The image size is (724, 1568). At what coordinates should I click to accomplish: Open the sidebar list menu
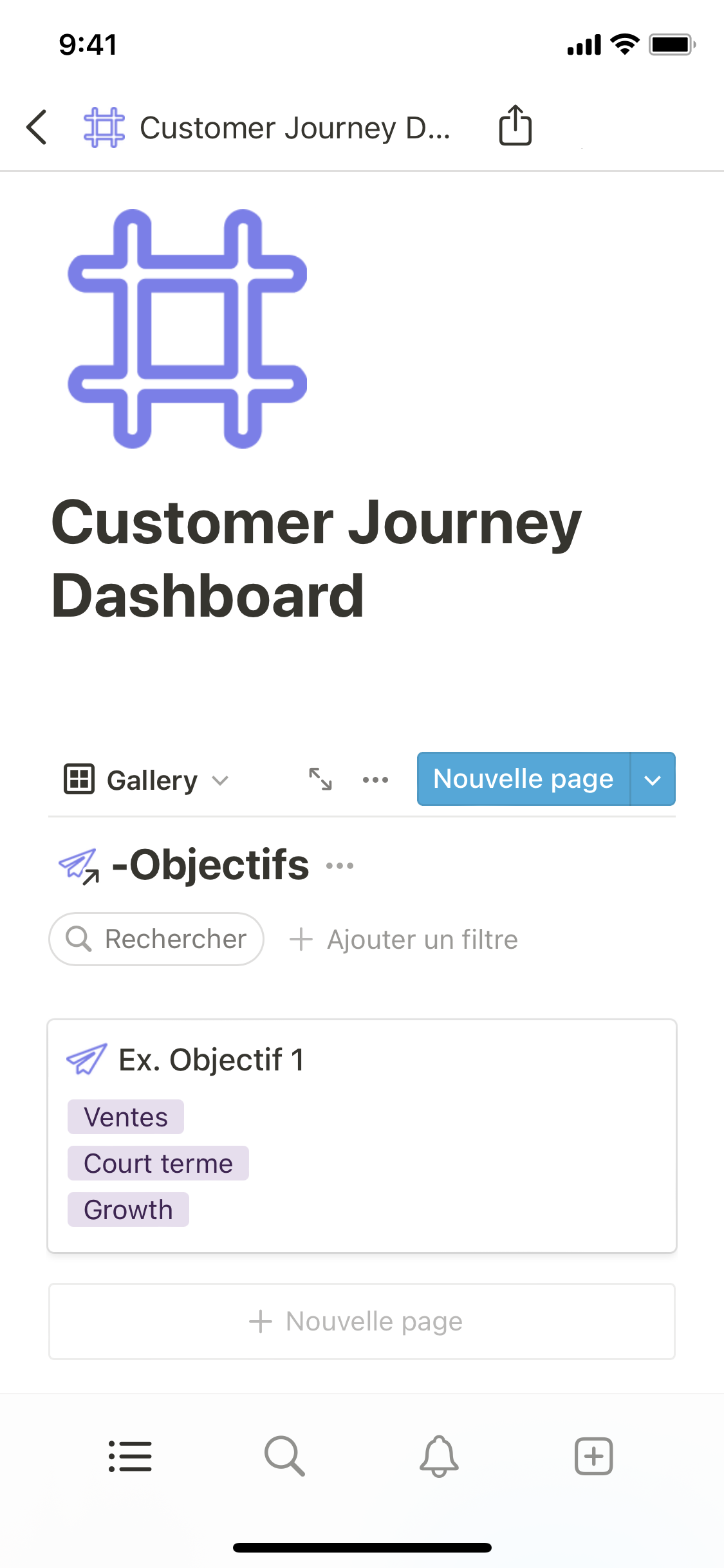130,1456
